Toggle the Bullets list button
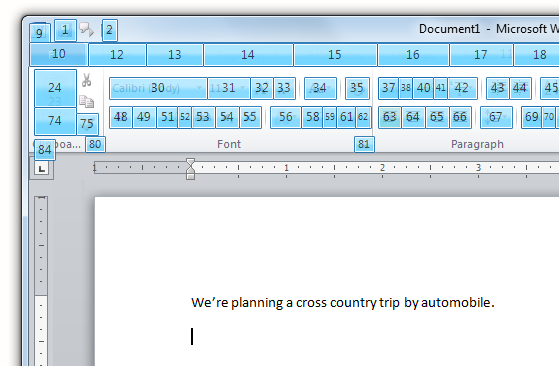The image size is (559, 366). click(x=389, y=88)
